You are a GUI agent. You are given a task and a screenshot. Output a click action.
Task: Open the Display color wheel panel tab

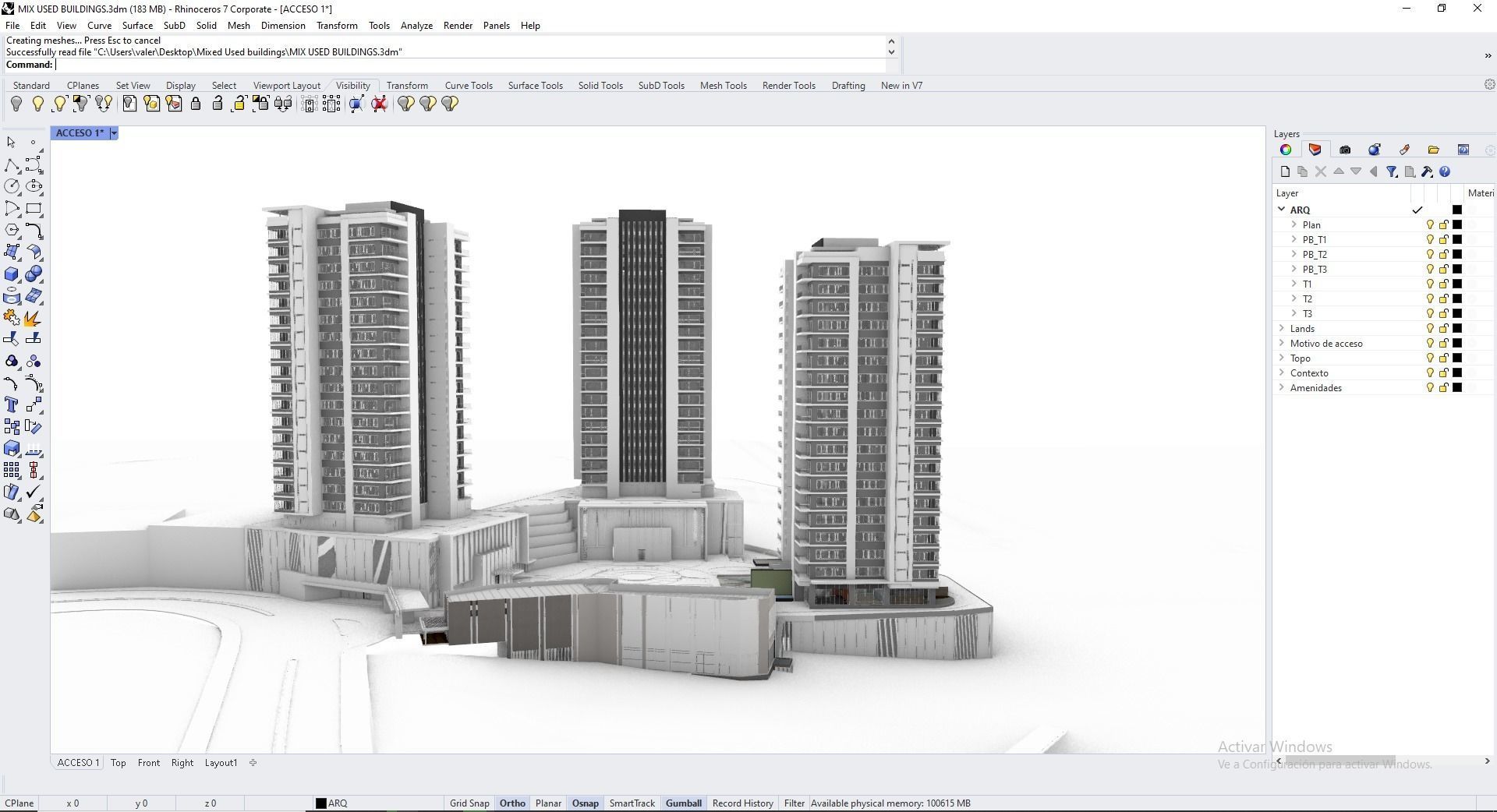[1286, 149]
